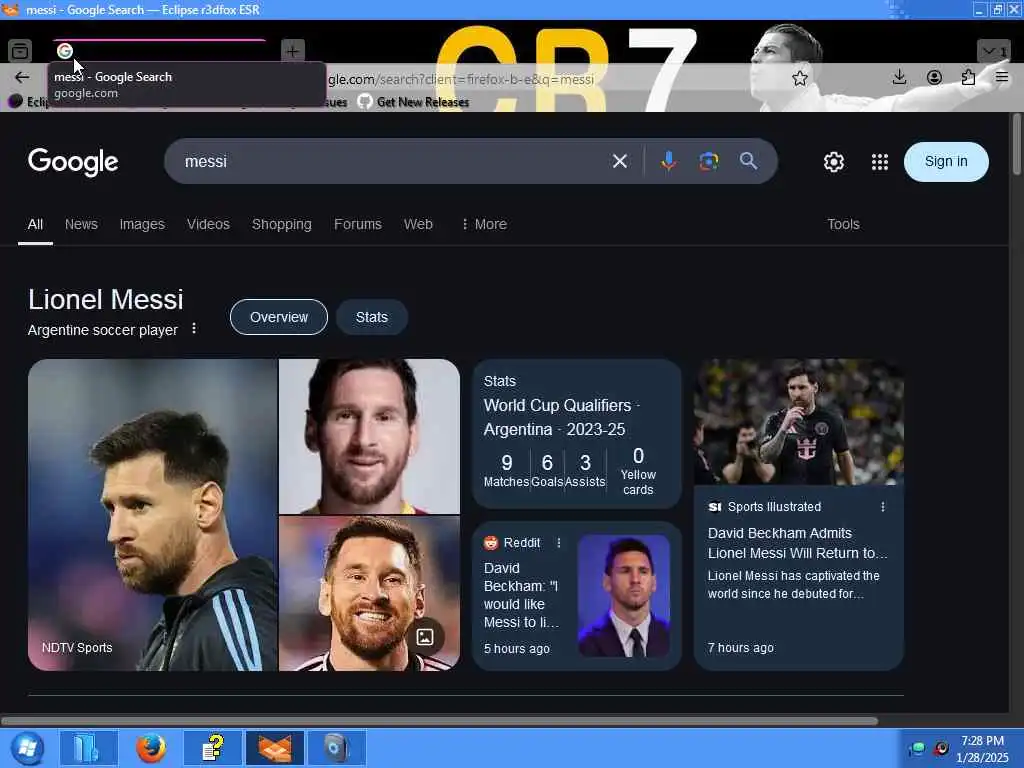Launch Firefox from the taskbar

[x=151, y=748]
